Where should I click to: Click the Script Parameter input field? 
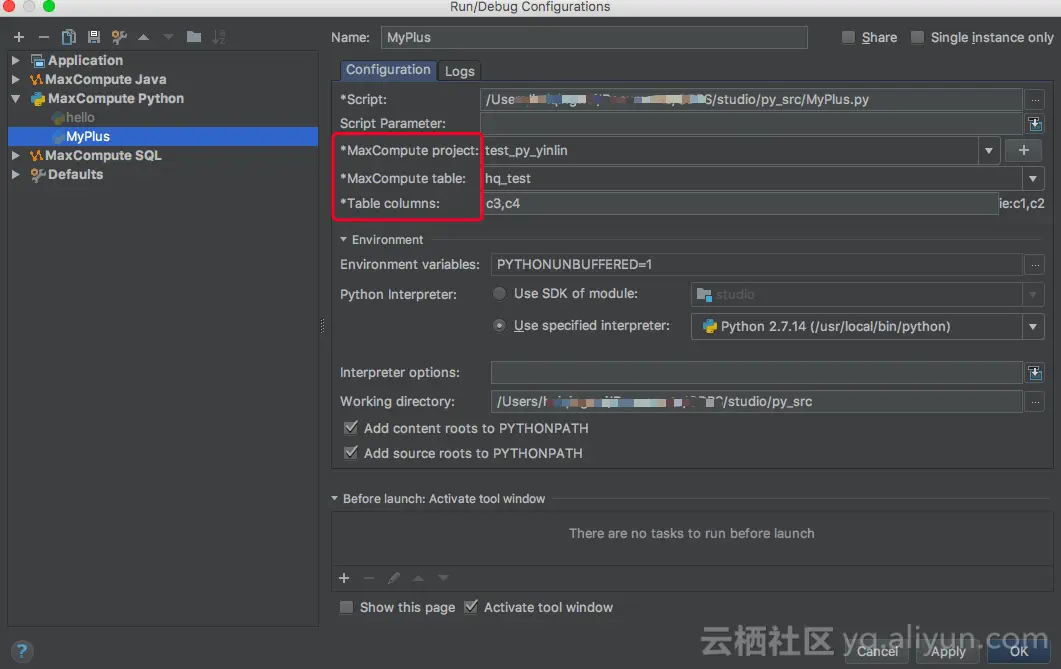pos(751,124)
